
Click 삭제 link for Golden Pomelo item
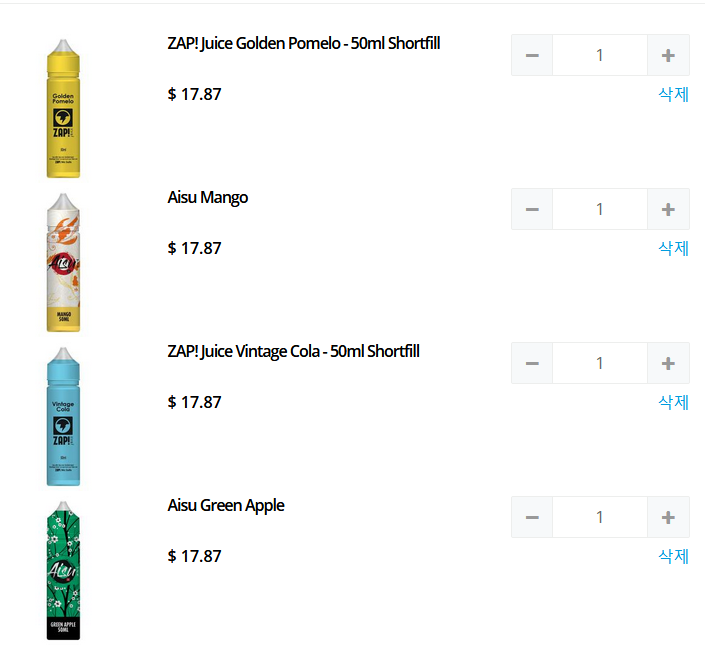tap(674, 94)
